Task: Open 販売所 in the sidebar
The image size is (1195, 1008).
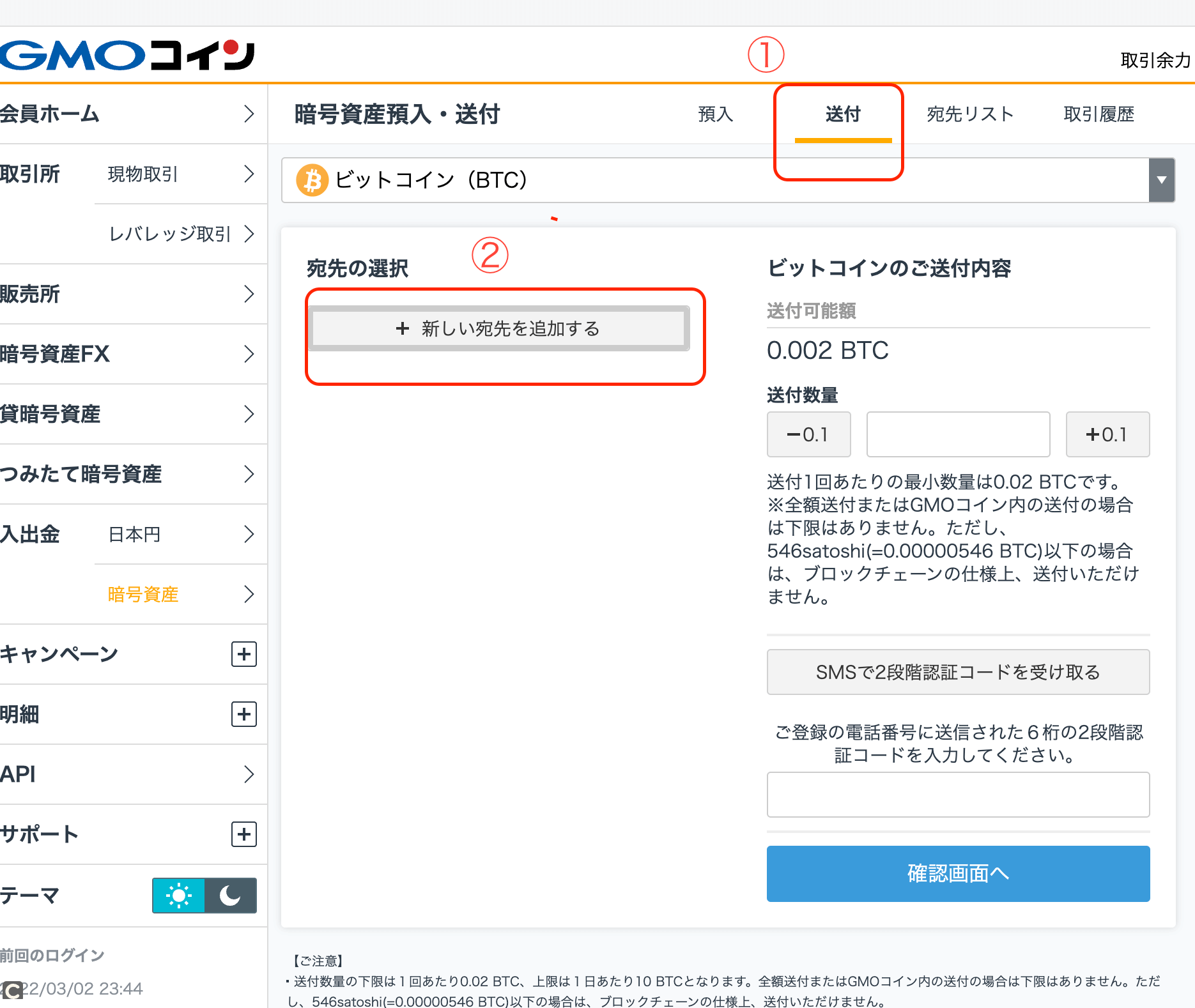Action: pyautogui.click(x=134, y=294)
